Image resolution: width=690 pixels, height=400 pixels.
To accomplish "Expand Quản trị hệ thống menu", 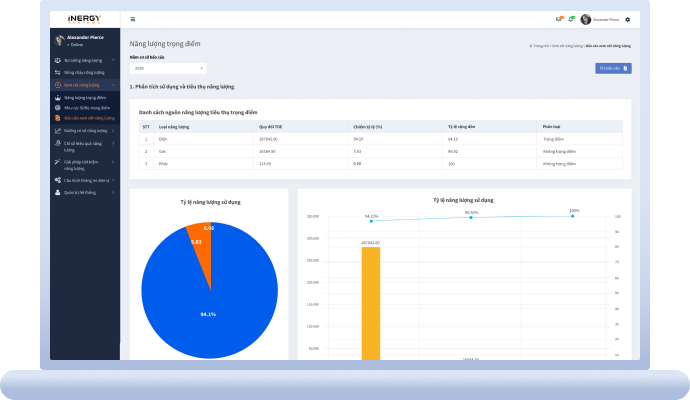I will (84, 192).
